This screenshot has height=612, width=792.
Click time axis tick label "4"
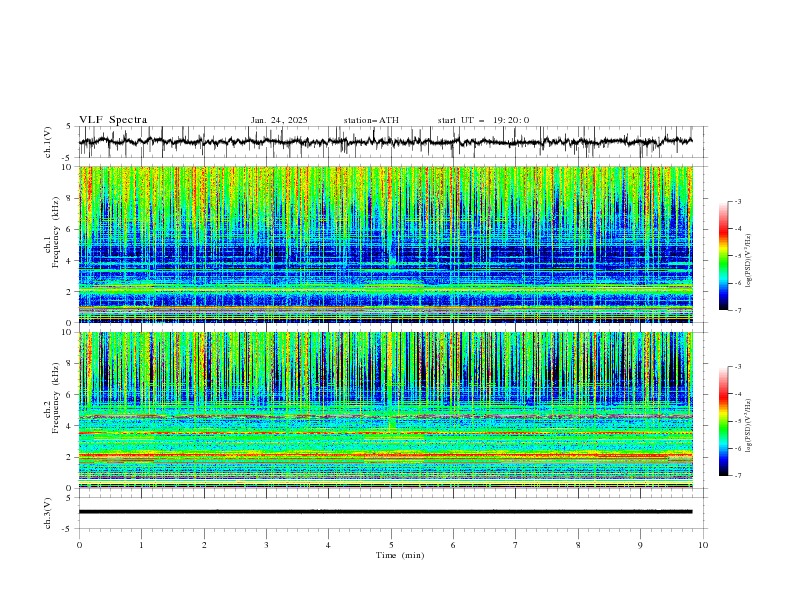[328, 545]
